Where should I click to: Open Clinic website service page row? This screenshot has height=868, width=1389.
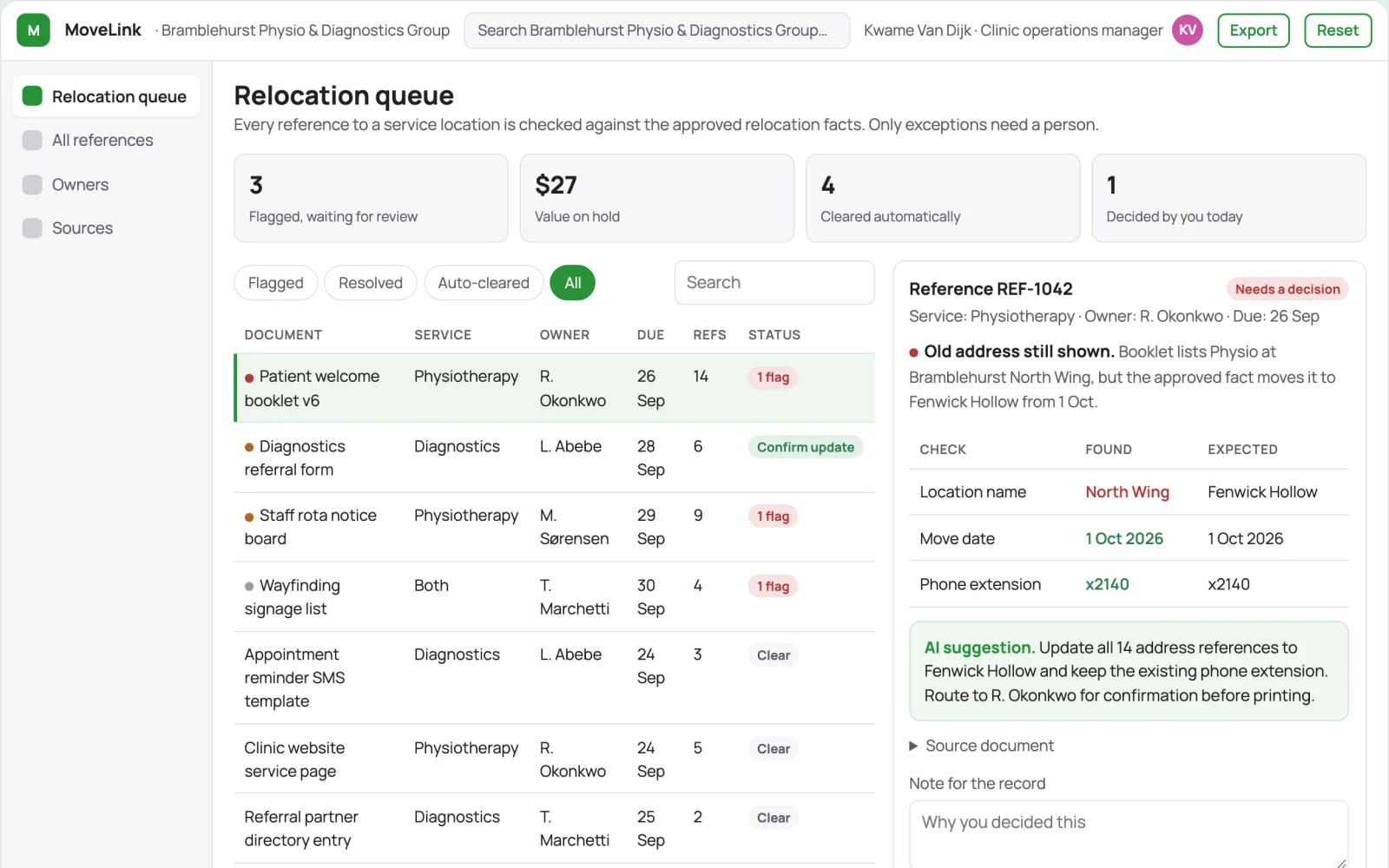tap(555, 759)
